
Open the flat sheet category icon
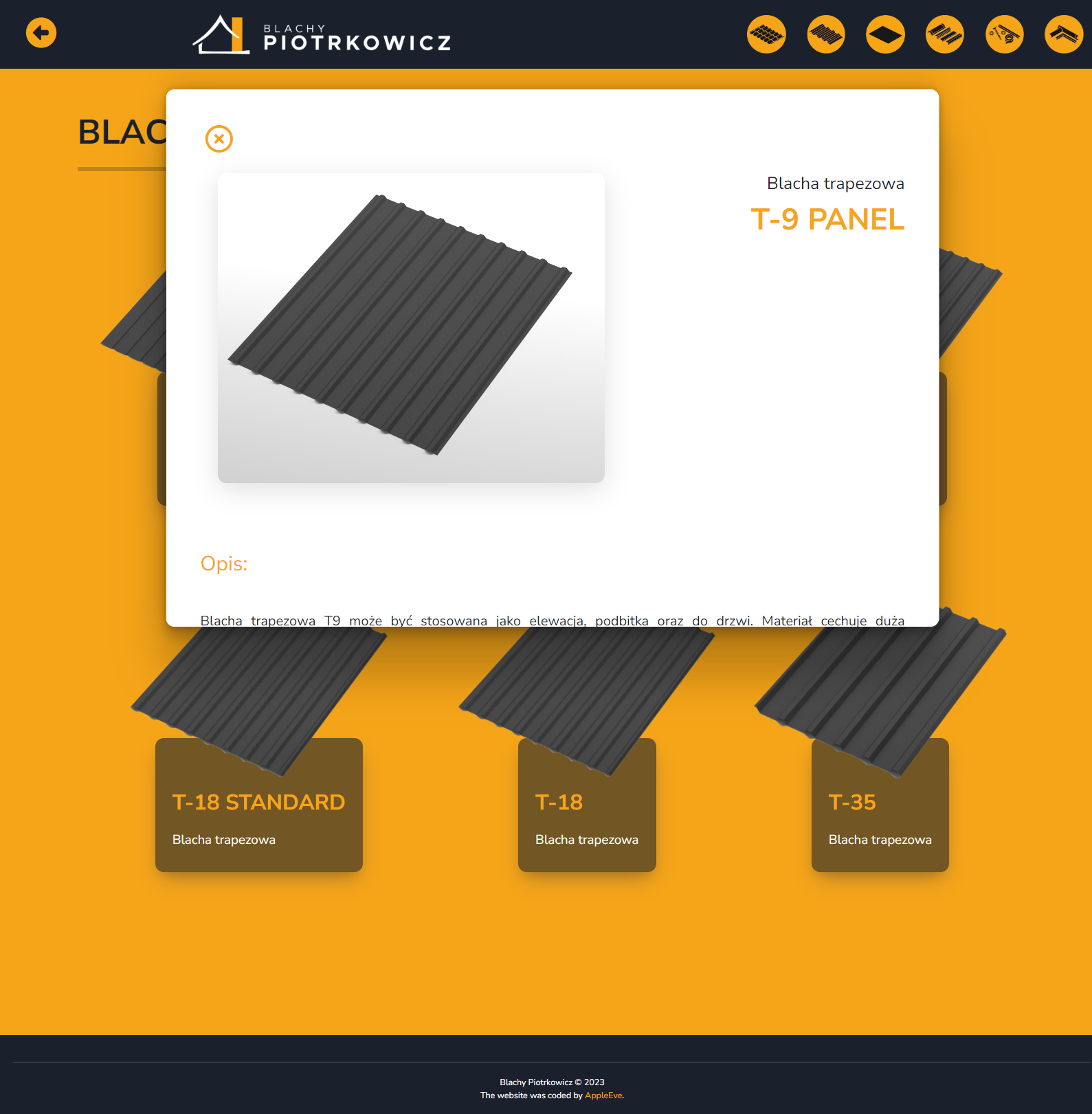(x=885, y=34)
